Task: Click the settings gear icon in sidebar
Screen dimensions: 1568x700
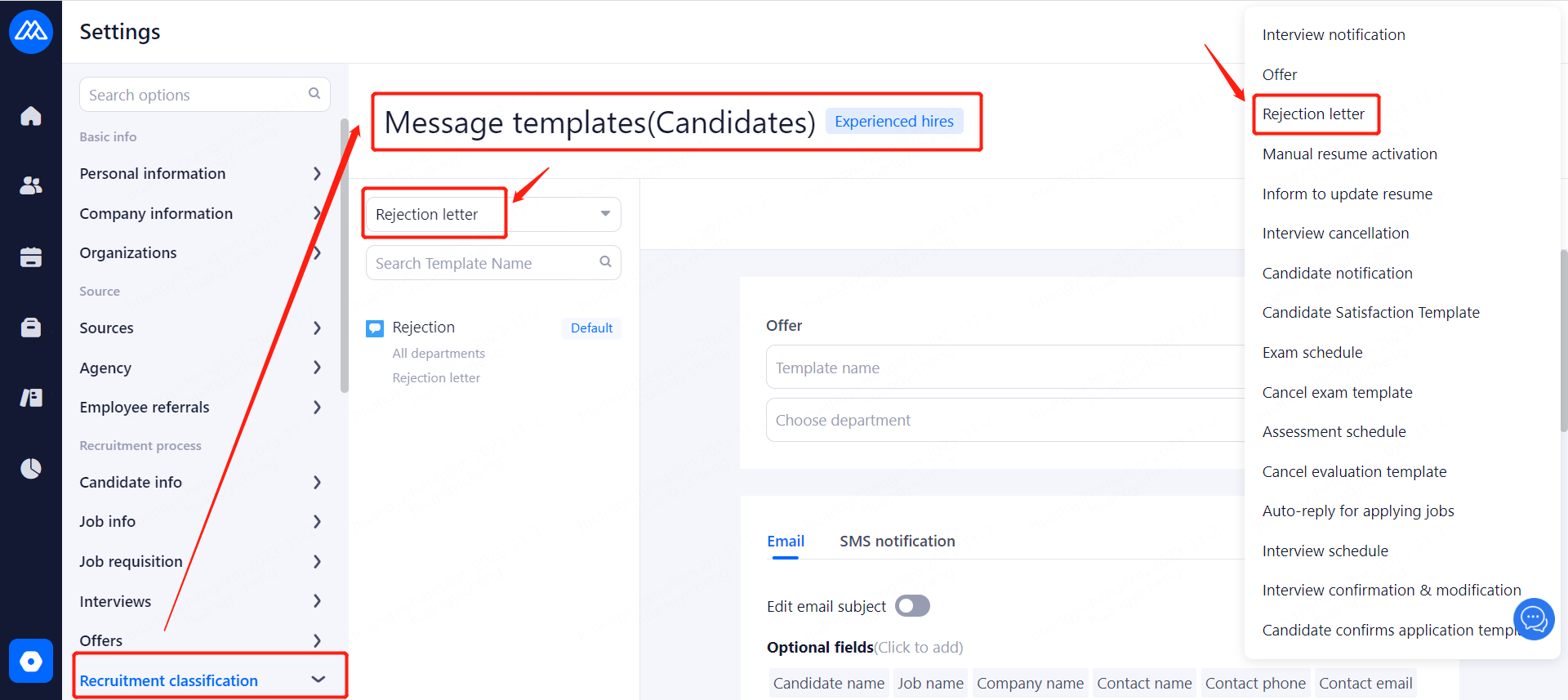Action: coord(31,661)
